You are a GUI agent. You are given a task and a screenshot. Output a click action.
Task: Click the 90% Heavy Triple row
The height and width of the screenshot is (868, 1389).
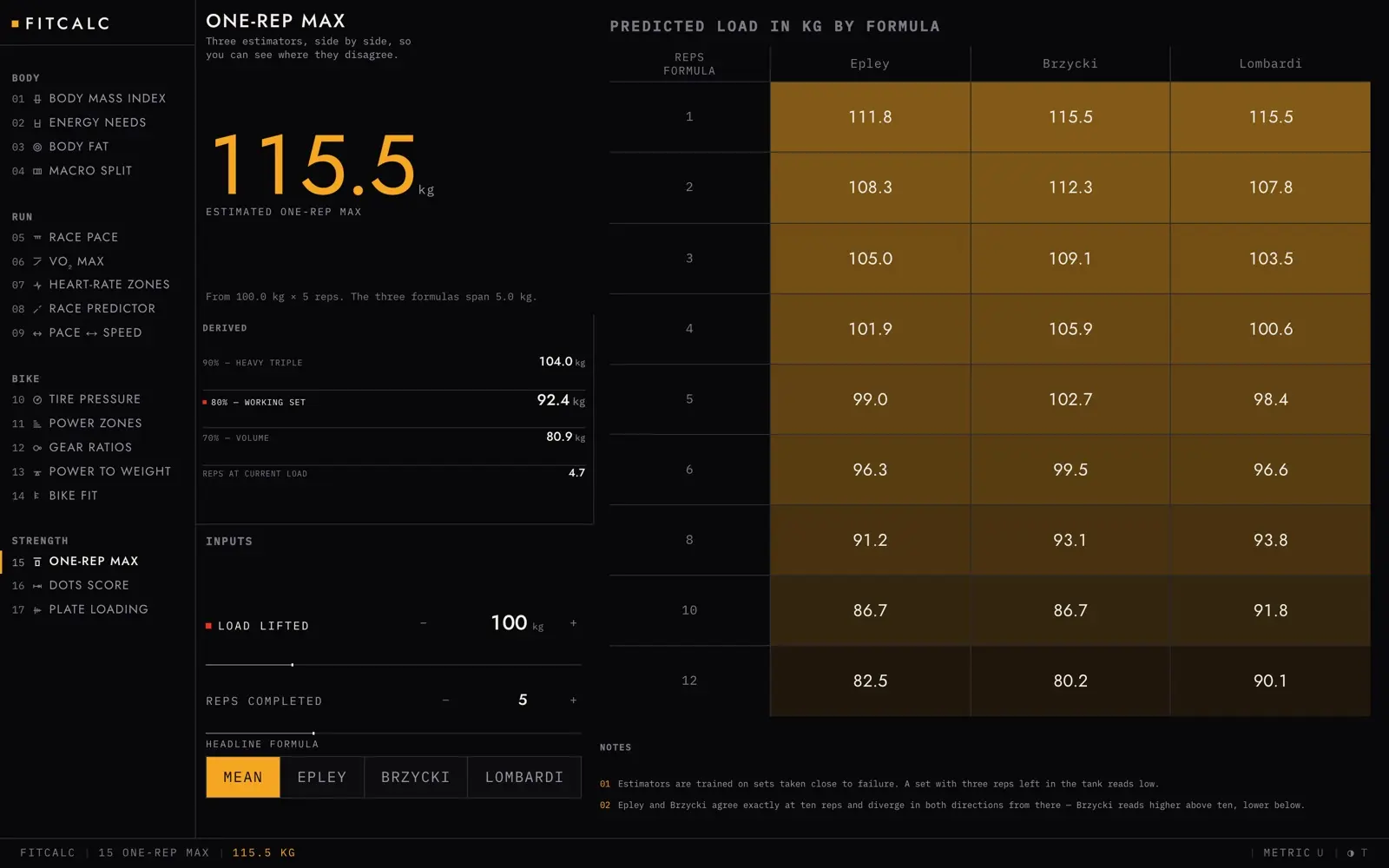tap(394, 362)
